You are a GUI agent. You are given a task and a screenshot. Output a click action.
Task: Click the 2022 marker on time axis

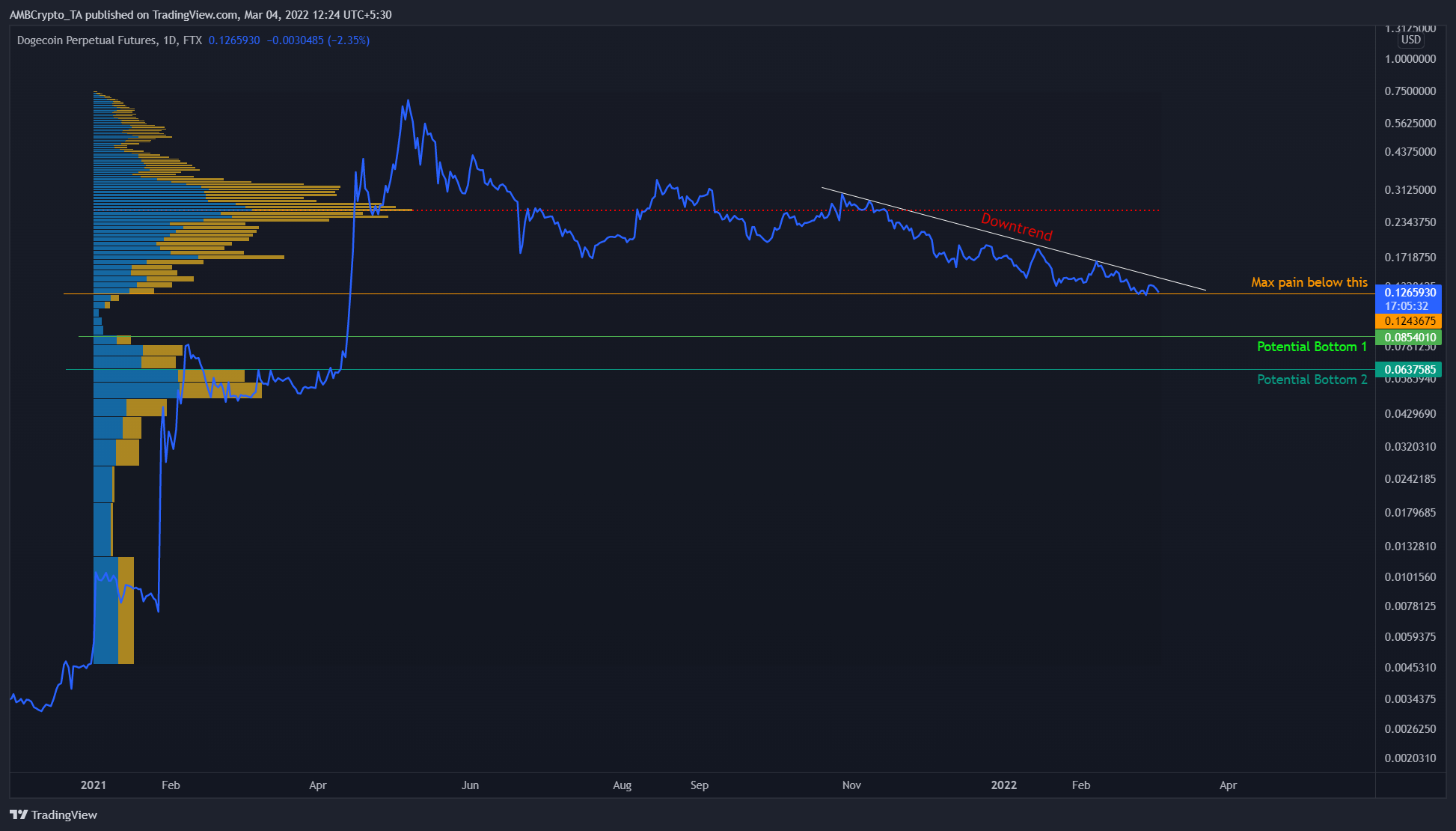tap(1003, 785)
